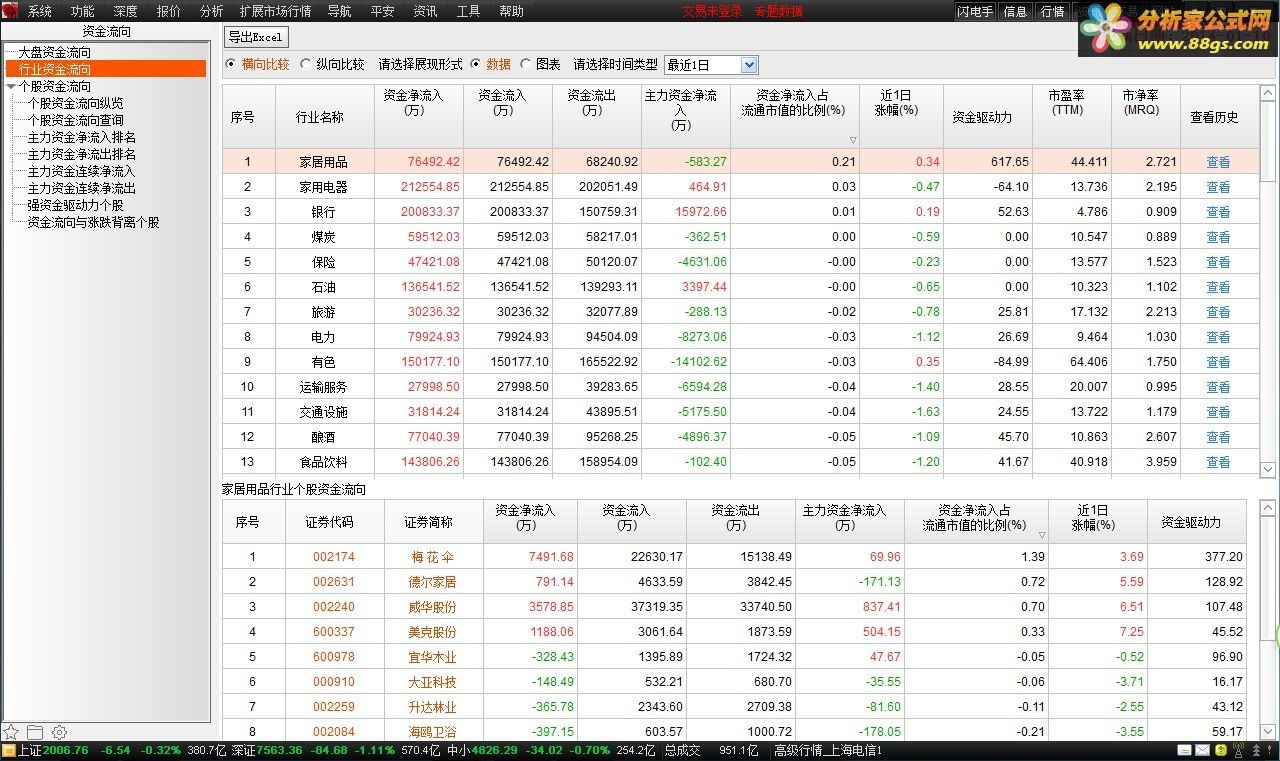Click 查看 link for 银行 row
This screenshot has height=761, width=1280.
point(1218,212)
